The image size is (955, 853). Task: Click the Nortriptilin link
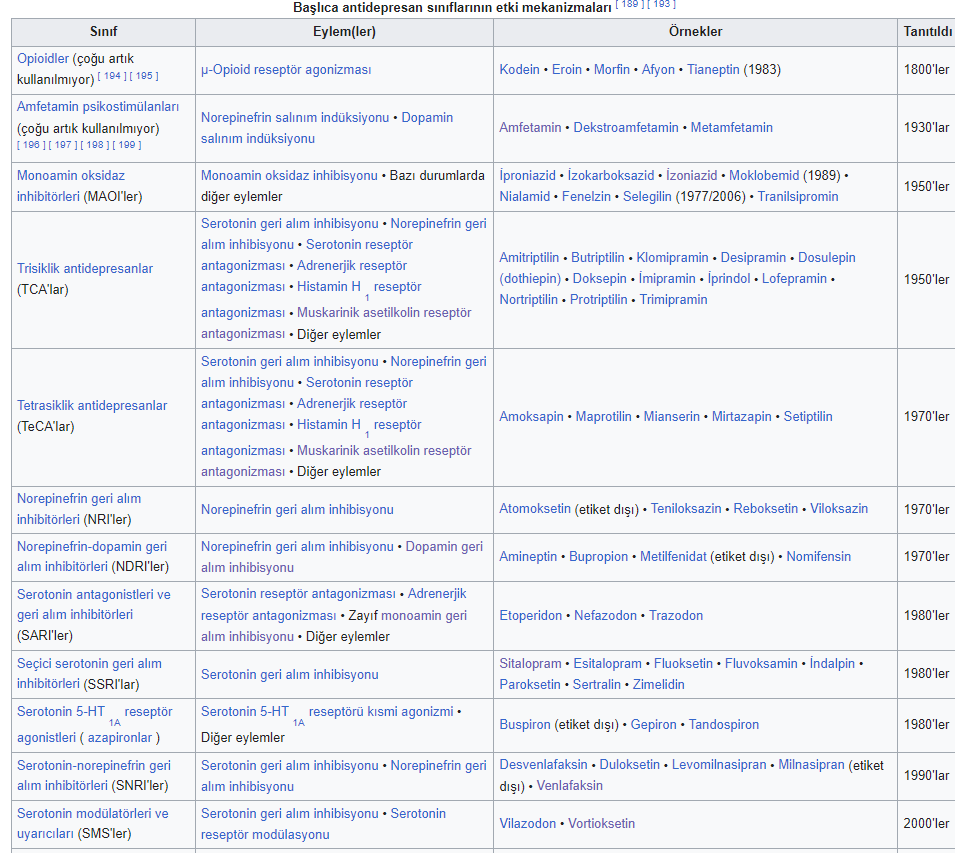[x=529, y=300]
